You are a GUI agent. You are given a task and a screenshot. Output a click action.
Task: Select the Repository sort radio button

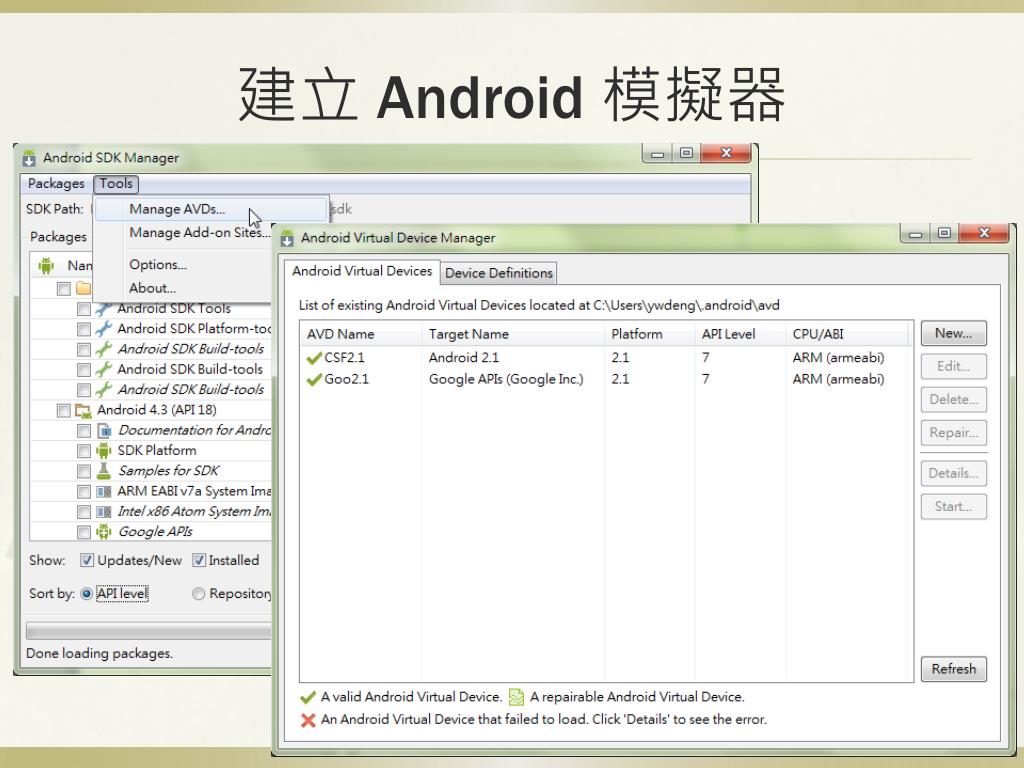[199, 594]
